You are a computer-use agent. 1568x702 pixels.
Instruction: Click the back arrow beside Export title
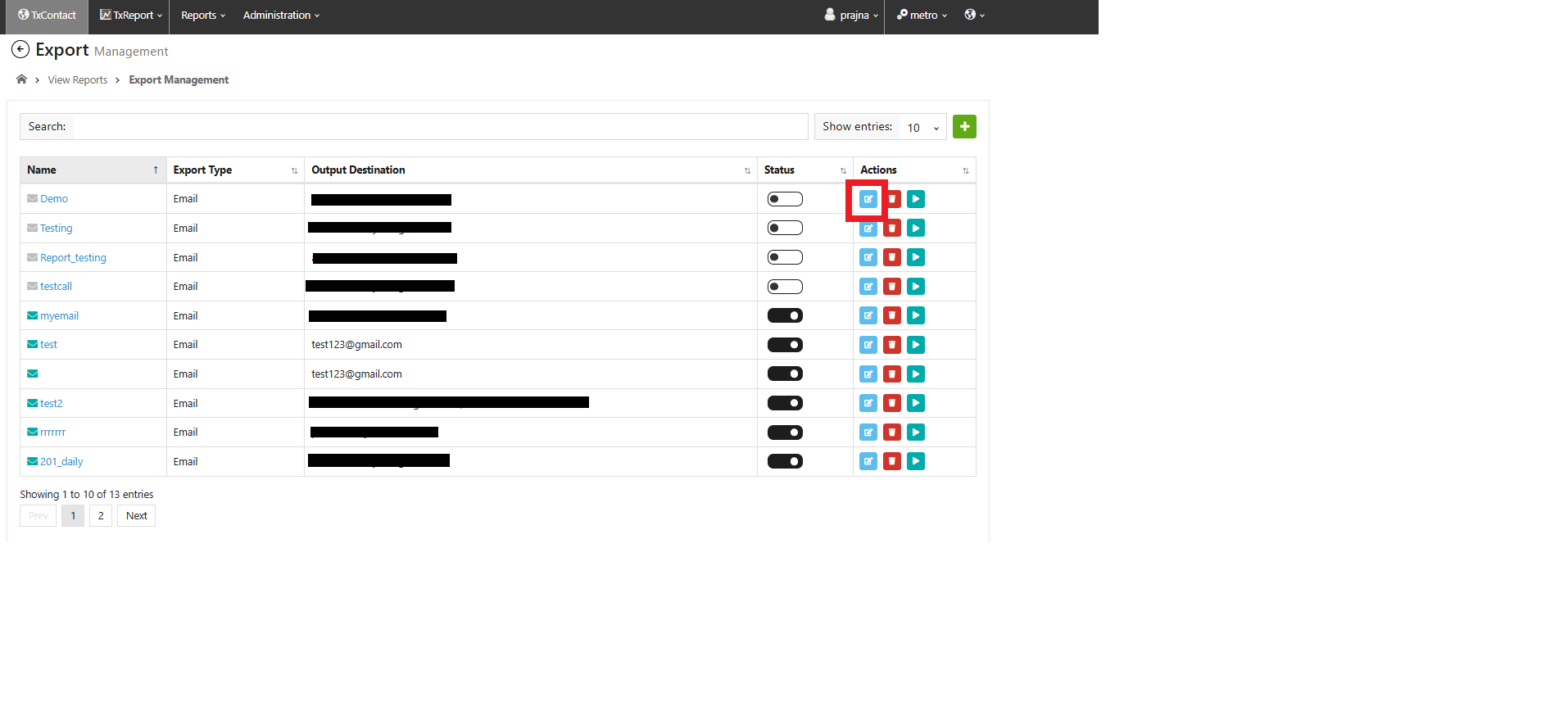(x=20, y=50)
